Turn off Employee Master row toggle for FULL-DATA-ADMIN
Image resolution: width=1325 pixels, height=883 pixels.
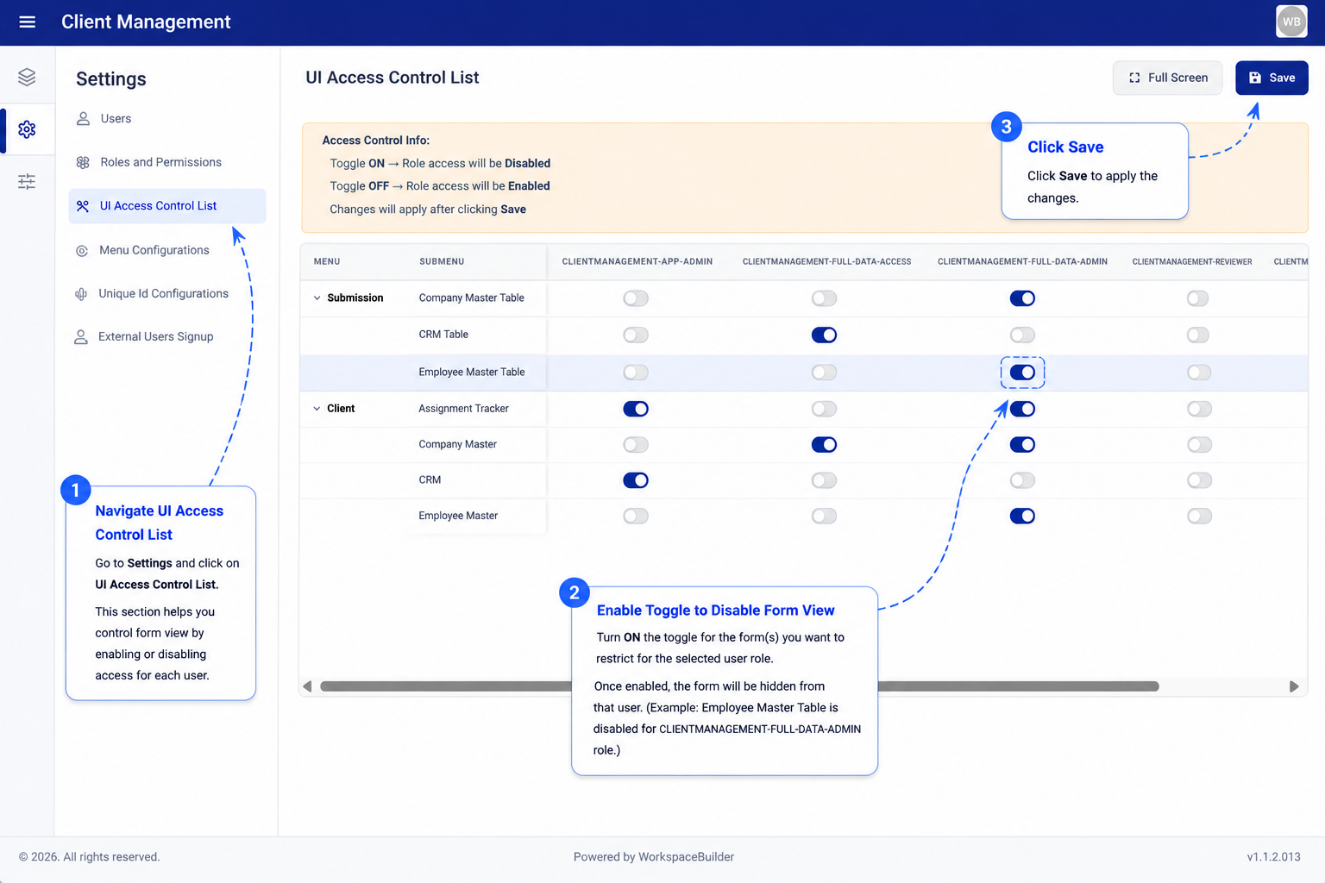point(1022,516)
